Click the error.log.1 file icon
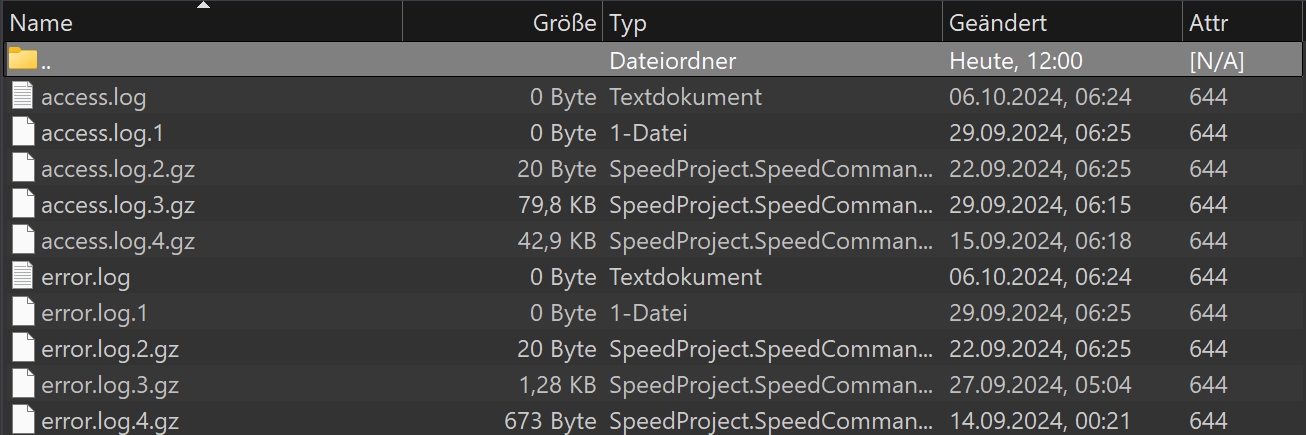 (x=23, y=313)
